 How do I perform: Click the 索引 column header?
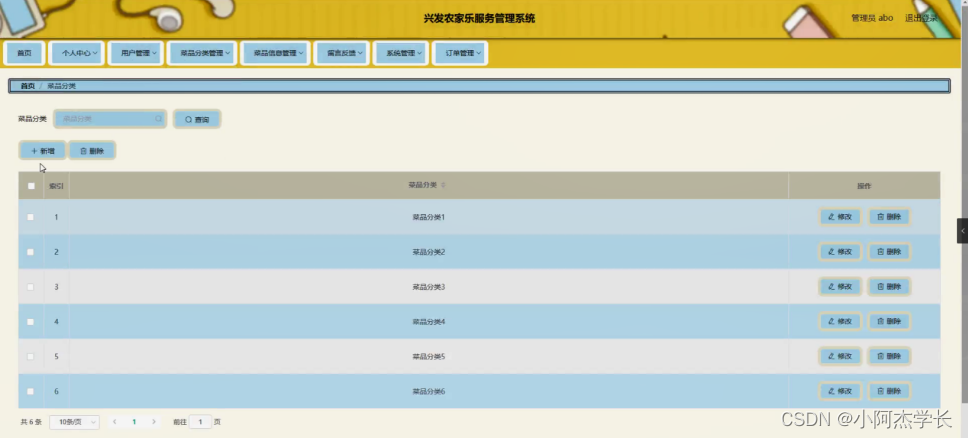coord(56,185)
